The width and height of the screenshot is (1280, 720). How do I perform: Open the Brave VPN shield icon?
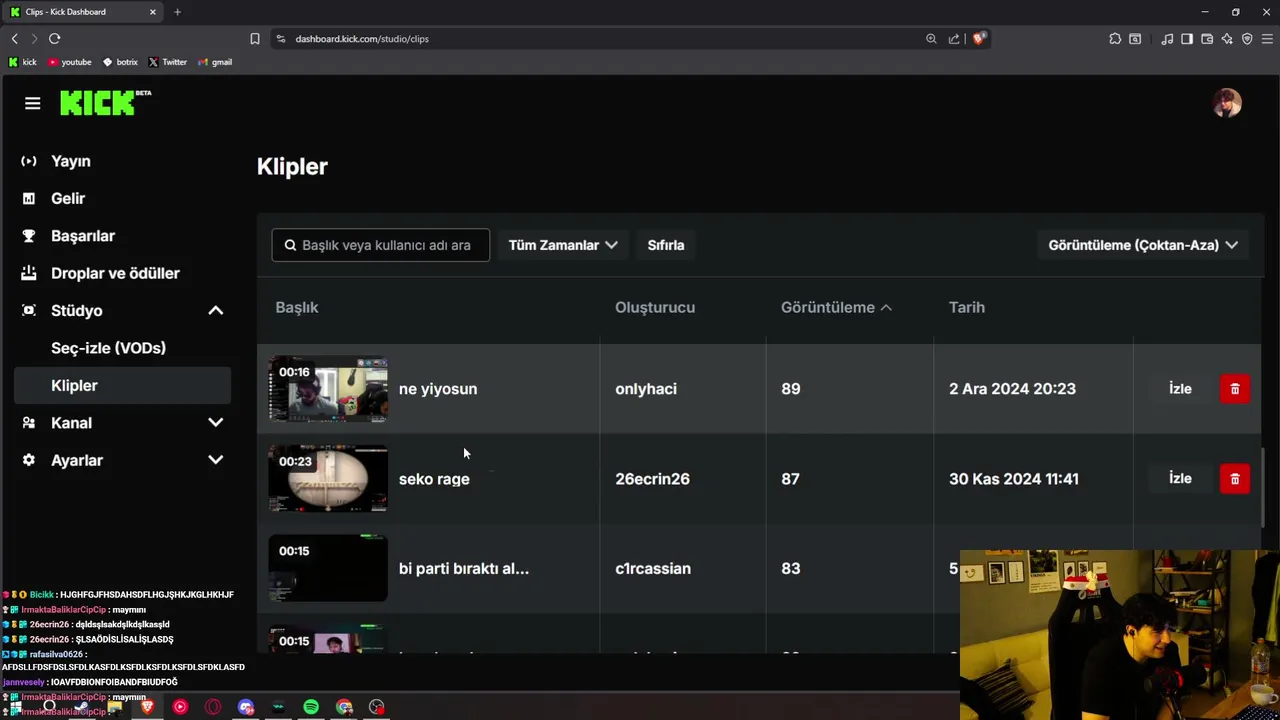(1247, 39)
